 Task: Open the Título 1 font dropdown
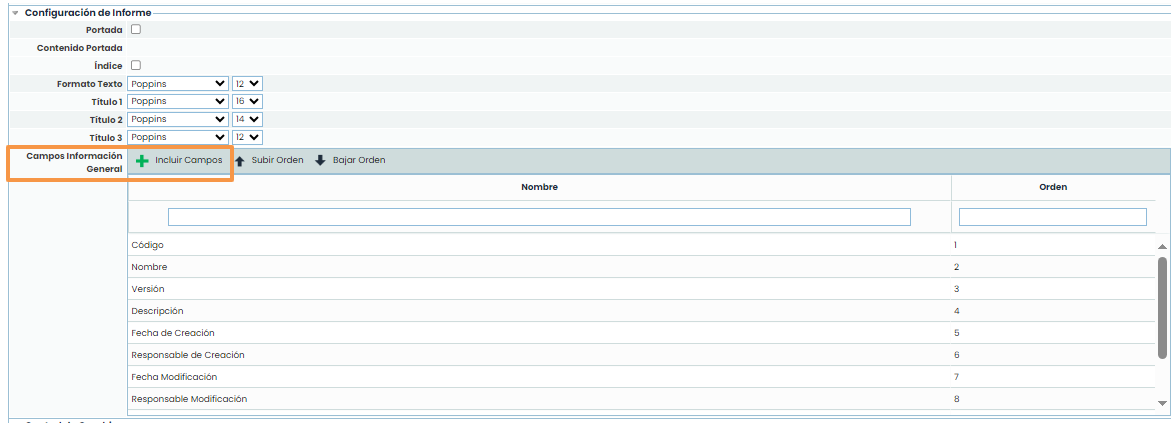tap(178, 102)
